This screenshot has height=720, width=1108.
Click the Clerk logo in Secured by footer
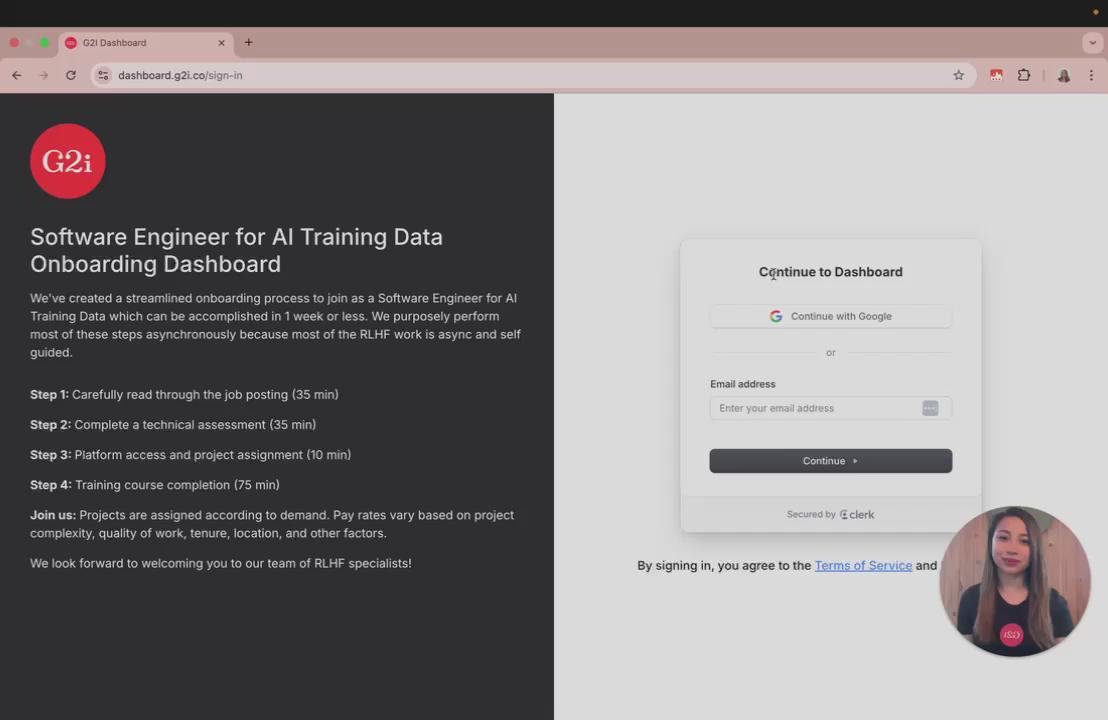coord(857,514)
